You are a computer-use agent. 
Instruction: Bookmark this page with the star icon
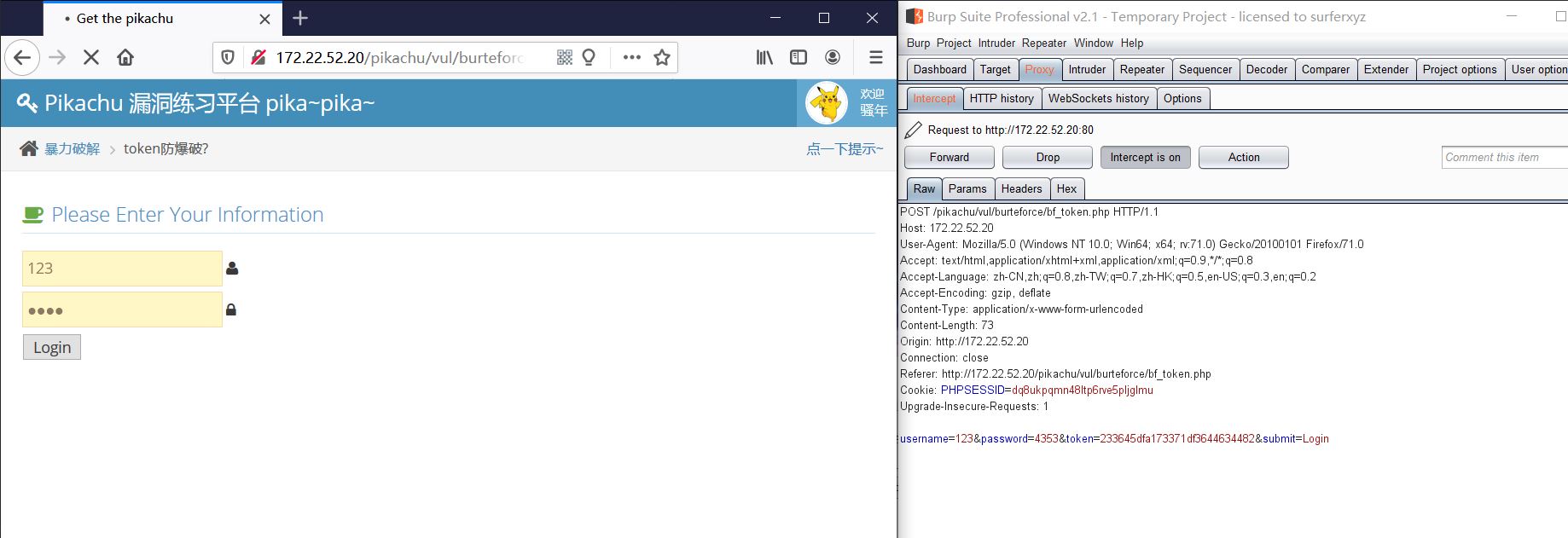661,57
